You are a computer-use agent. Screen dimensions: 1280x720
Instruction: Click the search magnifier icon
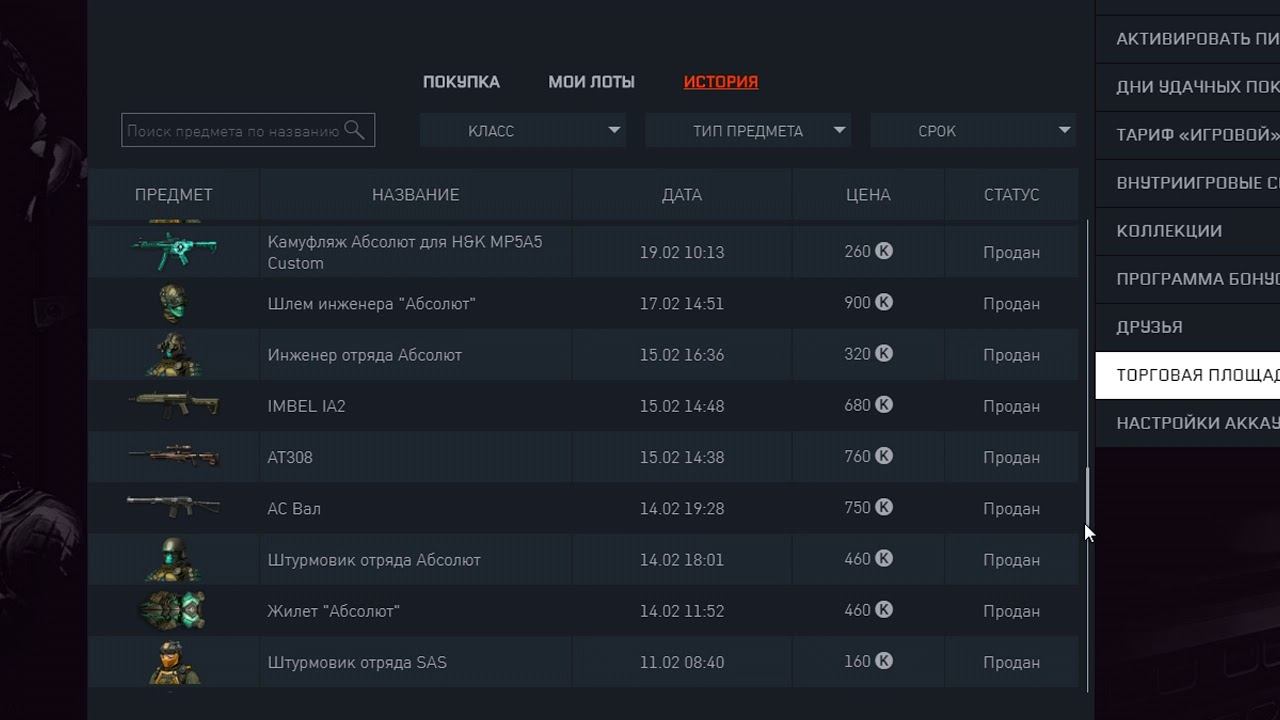(354, 130)
